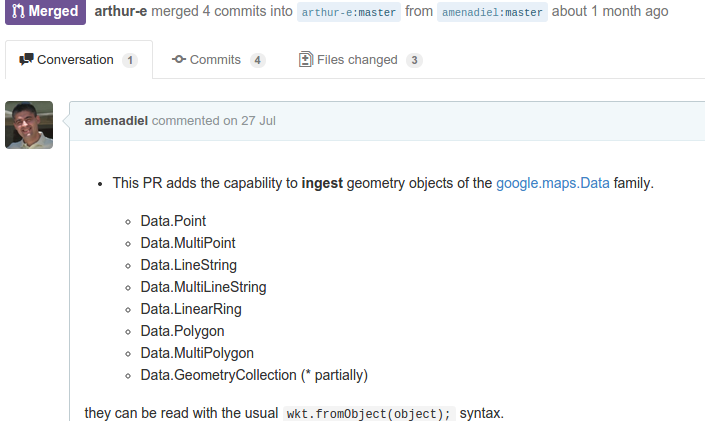The width and height of the screenshot is (705, 421).
Task: Open arthur-e user profile link
Action: [120, 11]
